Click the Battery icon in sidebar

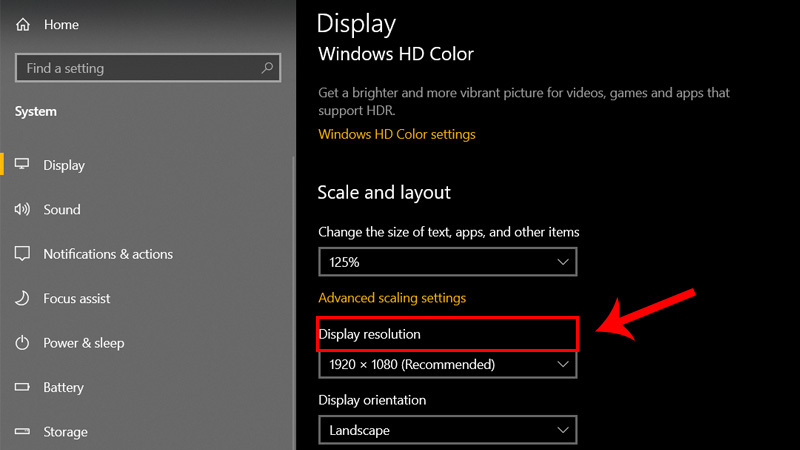tap(22, 387)
